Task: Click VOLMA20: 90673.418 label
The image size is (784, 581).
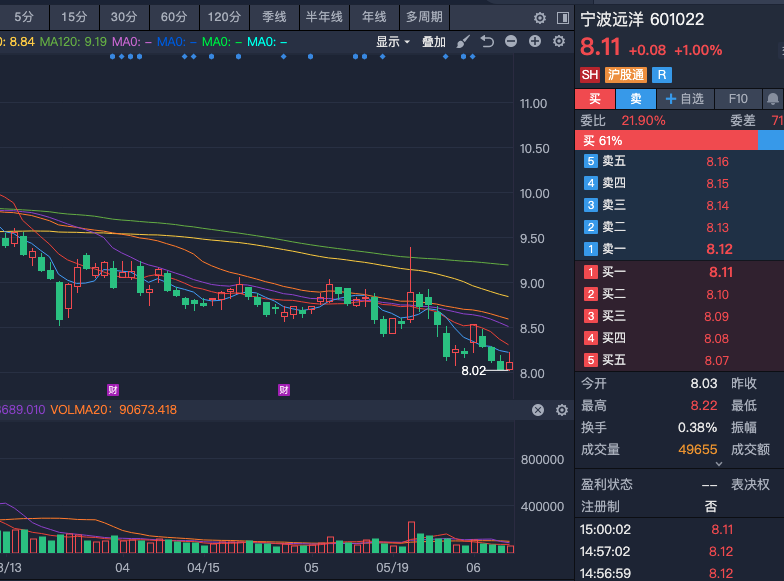Action: [114, 410]
